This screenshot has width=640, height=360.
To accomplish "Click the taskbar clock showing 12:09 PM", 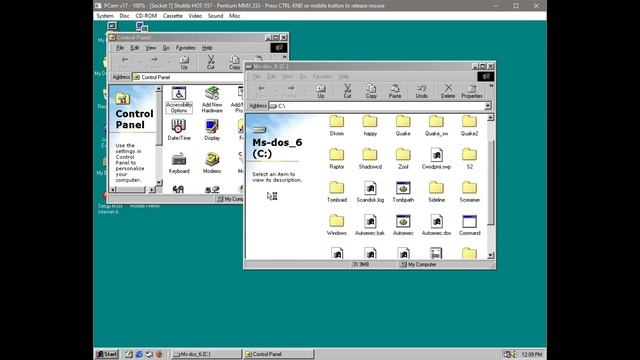I will point(531,354).
